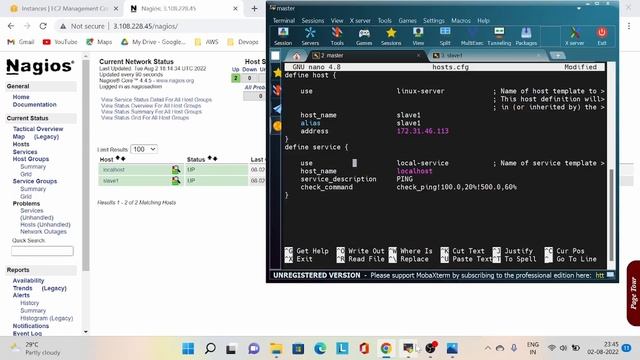
Task: Click the Packages toolbar icon
Action: pyautogui.click(x=526, y=36)
